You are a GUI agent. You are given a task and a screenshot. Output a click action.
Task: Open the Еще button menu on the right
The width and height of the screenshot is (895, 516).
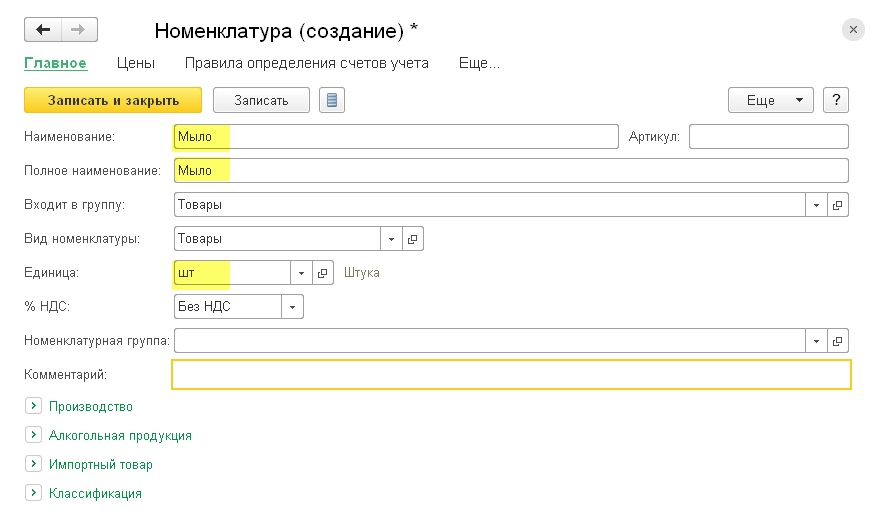(771, 100)
